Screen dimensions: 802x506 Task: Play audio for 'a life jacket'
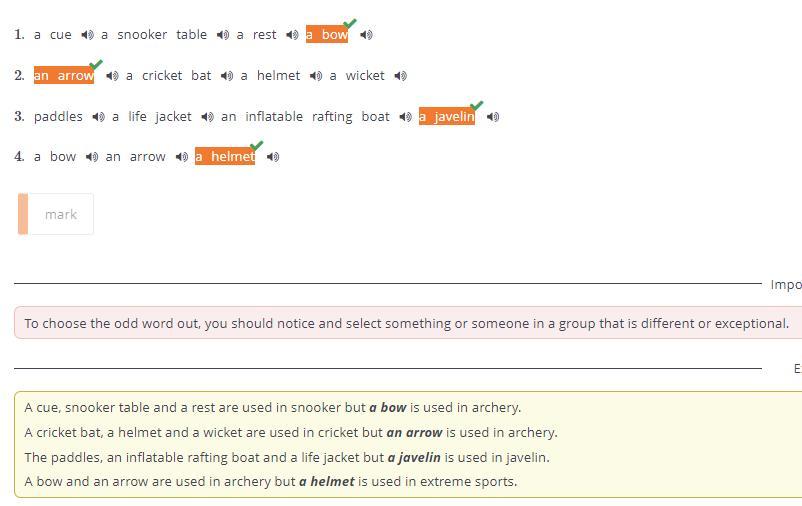click(207, 117)
